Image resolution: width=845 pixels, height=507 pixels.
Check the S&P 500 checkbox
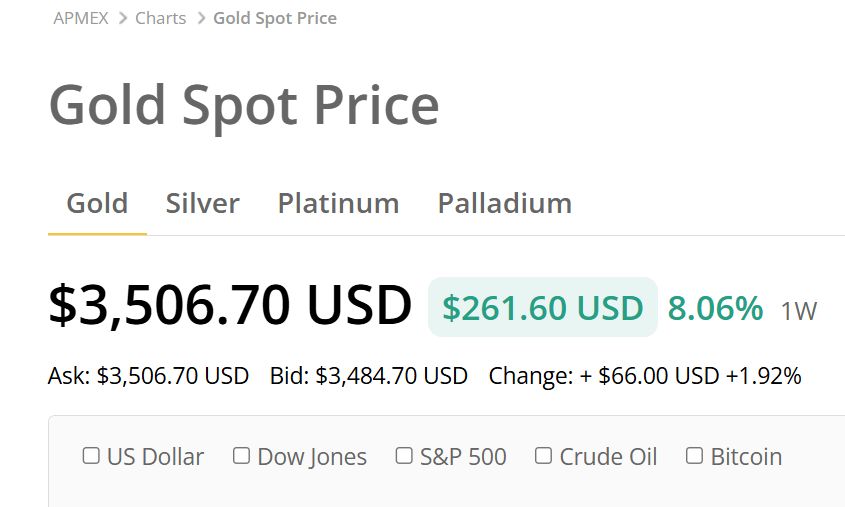[404, 456]
